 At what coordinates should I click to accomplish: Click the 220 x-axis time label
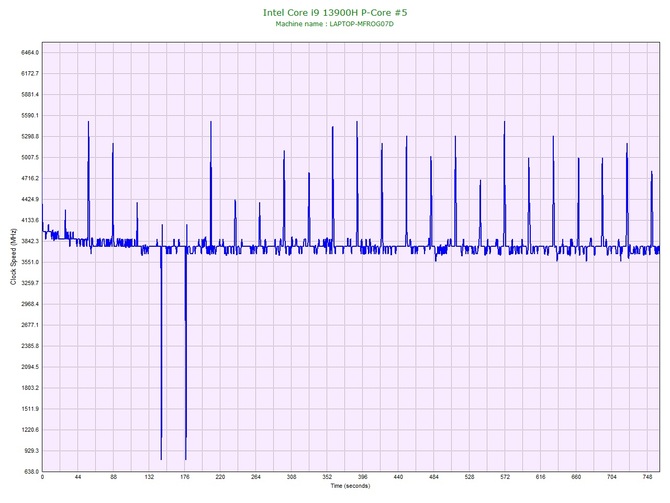click(x=220, y=477)
